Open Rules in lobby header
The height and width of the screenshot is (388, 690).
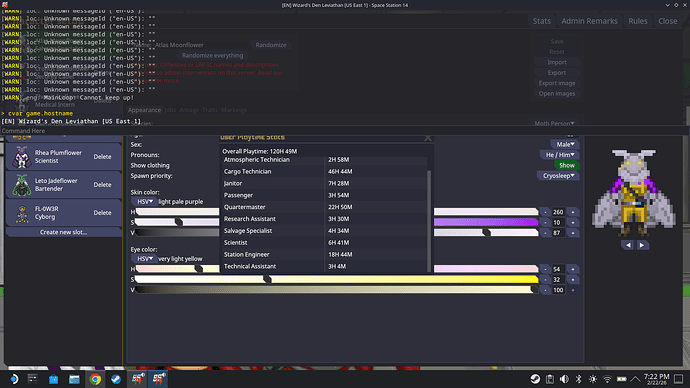click(638, 21)
